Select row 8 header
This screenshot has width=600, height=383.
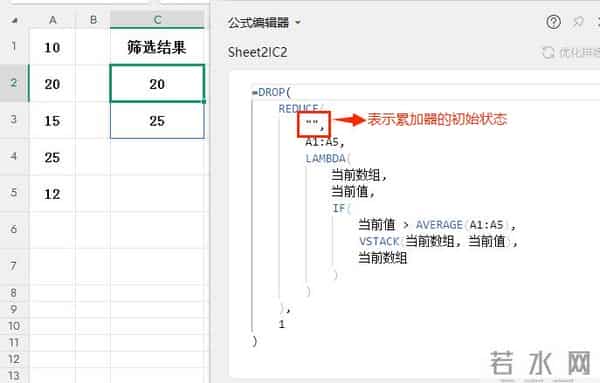tap(14, 293)
